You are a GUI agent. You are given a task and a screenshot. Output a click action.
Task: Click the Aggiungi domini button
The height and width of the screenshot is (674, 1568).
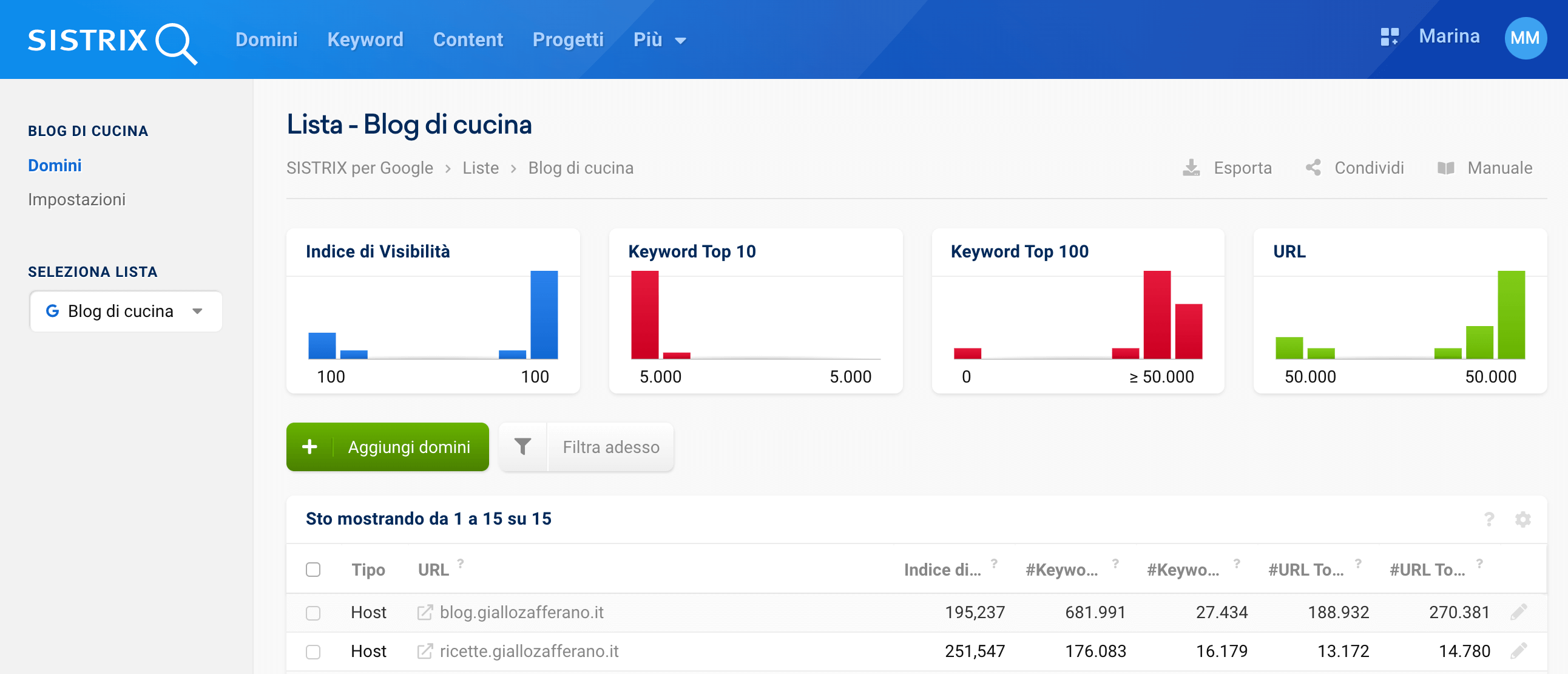pyautogui.click(x=387, y=446)
